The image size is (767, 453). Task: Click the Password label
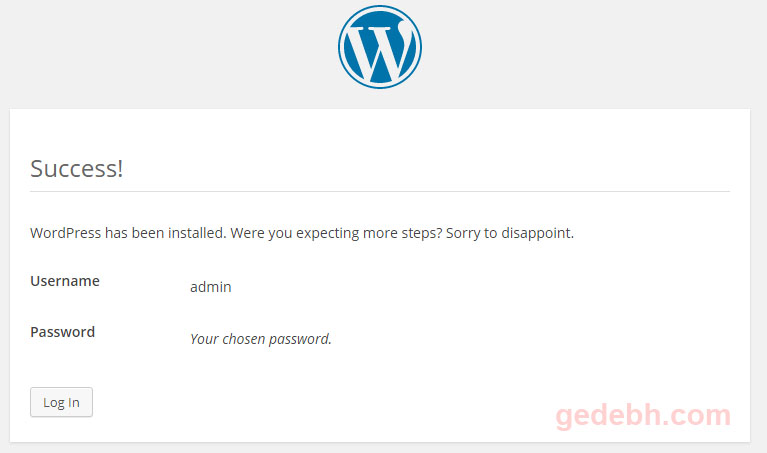(63, 332)
